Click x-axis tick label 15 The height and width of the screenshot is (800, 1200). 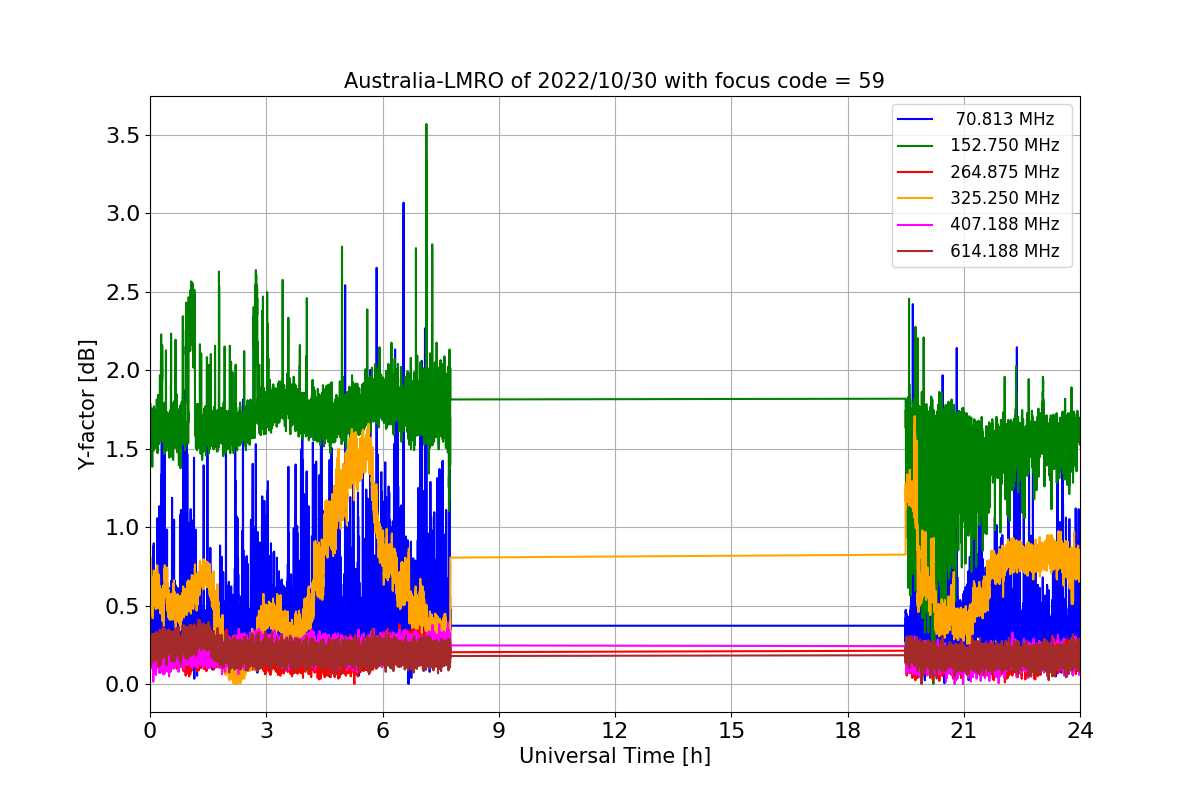click(731, 730)
